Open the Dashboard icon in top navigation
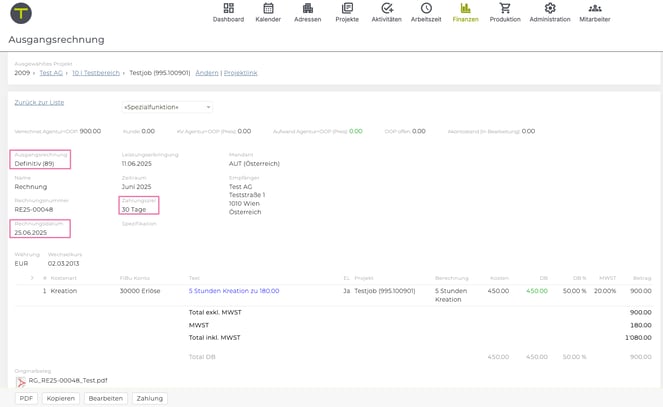Image resolution: width=663 pixels, height=407 pixels. pyautogui.click(x=228, y=8)
